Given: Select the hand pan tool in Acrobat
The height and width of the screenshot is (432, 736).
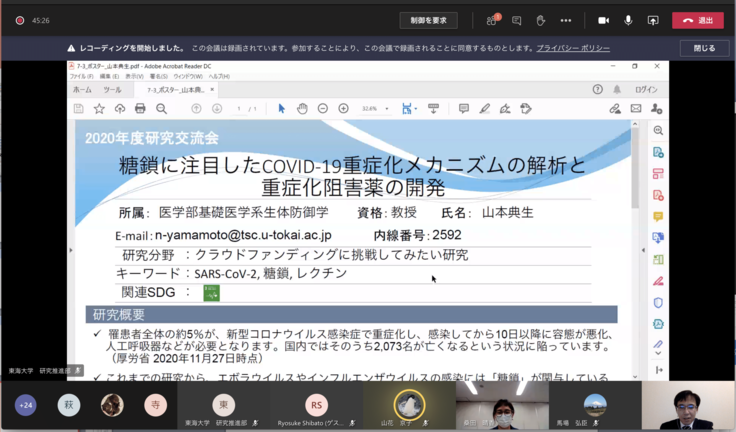Looking at the screenshot, I should pyautogui.click(x=301, y=108).
